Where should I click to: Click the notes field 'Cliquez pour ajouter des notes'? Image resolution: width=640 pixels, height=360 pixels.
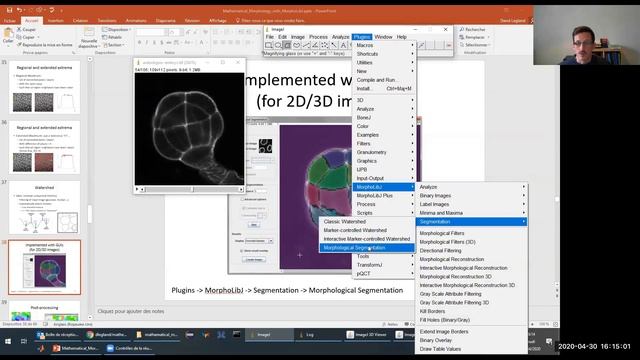pos(131,311)
